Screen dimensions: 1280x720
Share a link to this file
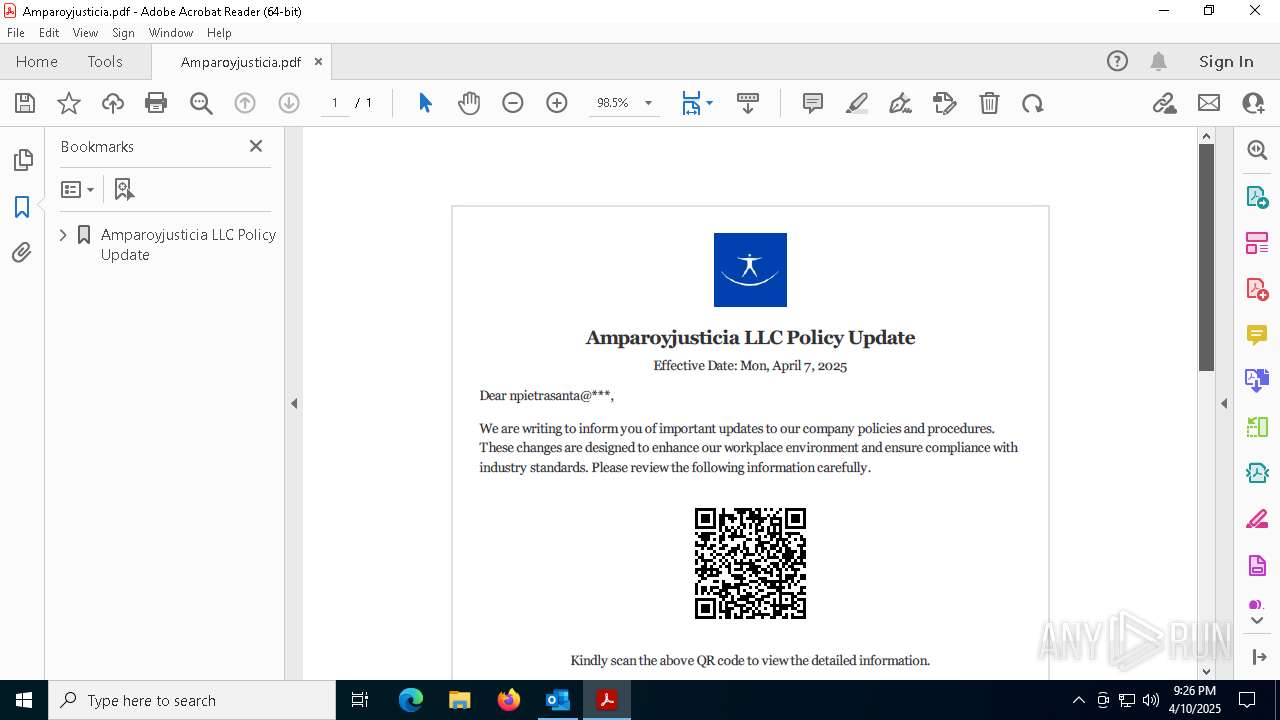click(x=1165, y=103)
